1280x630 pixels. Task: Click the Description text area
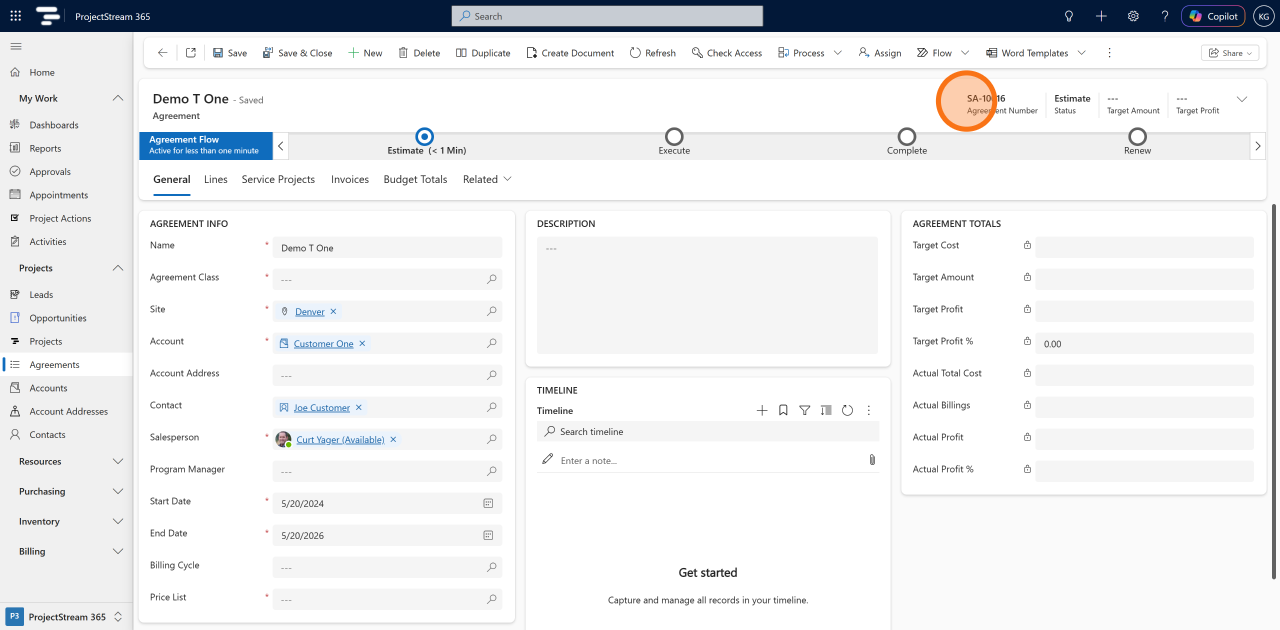707,295
